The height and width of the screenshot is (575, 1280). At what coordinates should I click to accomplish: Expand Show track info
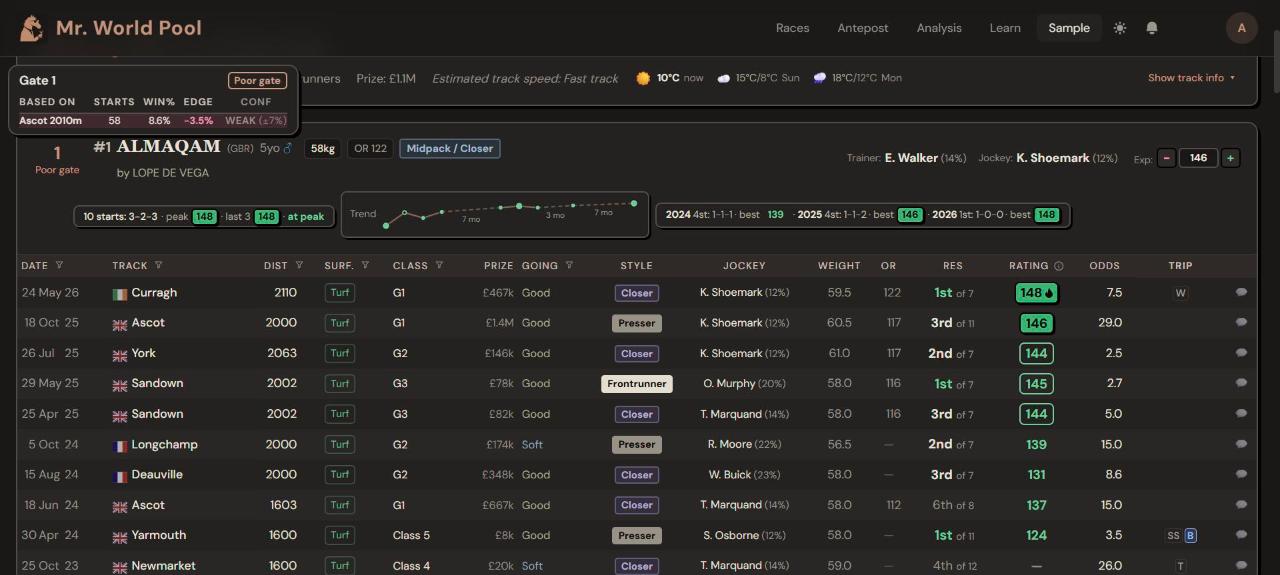1191,78
